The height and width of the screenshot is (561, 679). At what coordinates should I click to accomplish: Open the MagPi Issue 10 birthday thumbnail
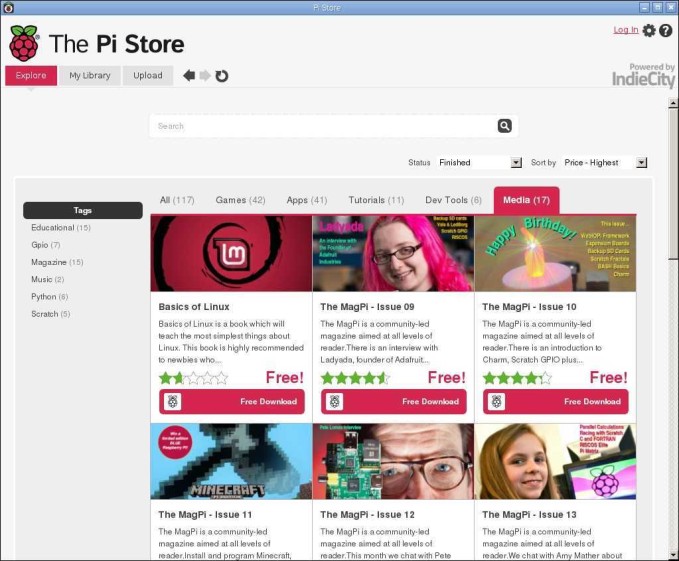click(x=555, y=253)
